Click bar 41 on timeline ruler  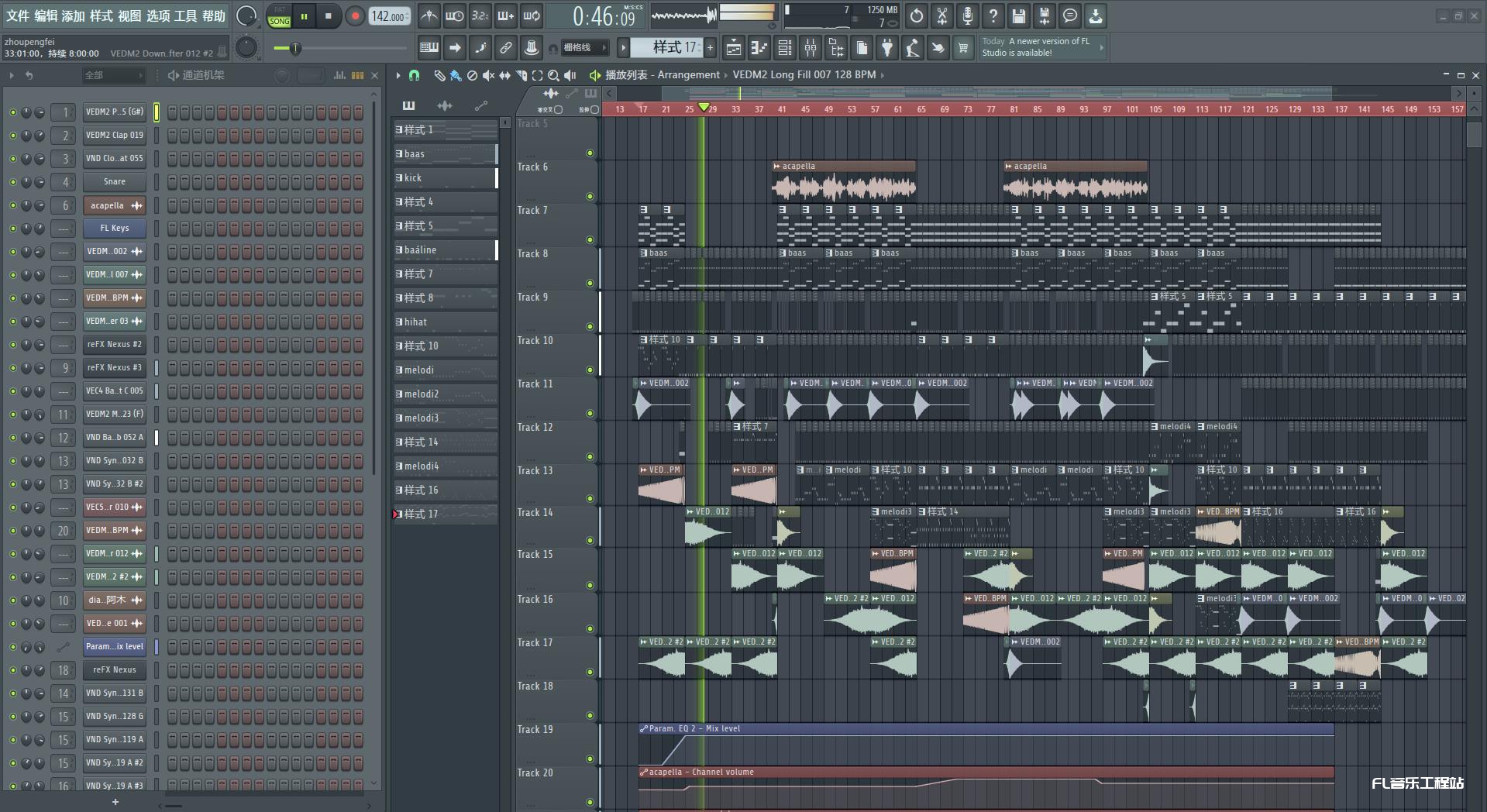point(782,110)
